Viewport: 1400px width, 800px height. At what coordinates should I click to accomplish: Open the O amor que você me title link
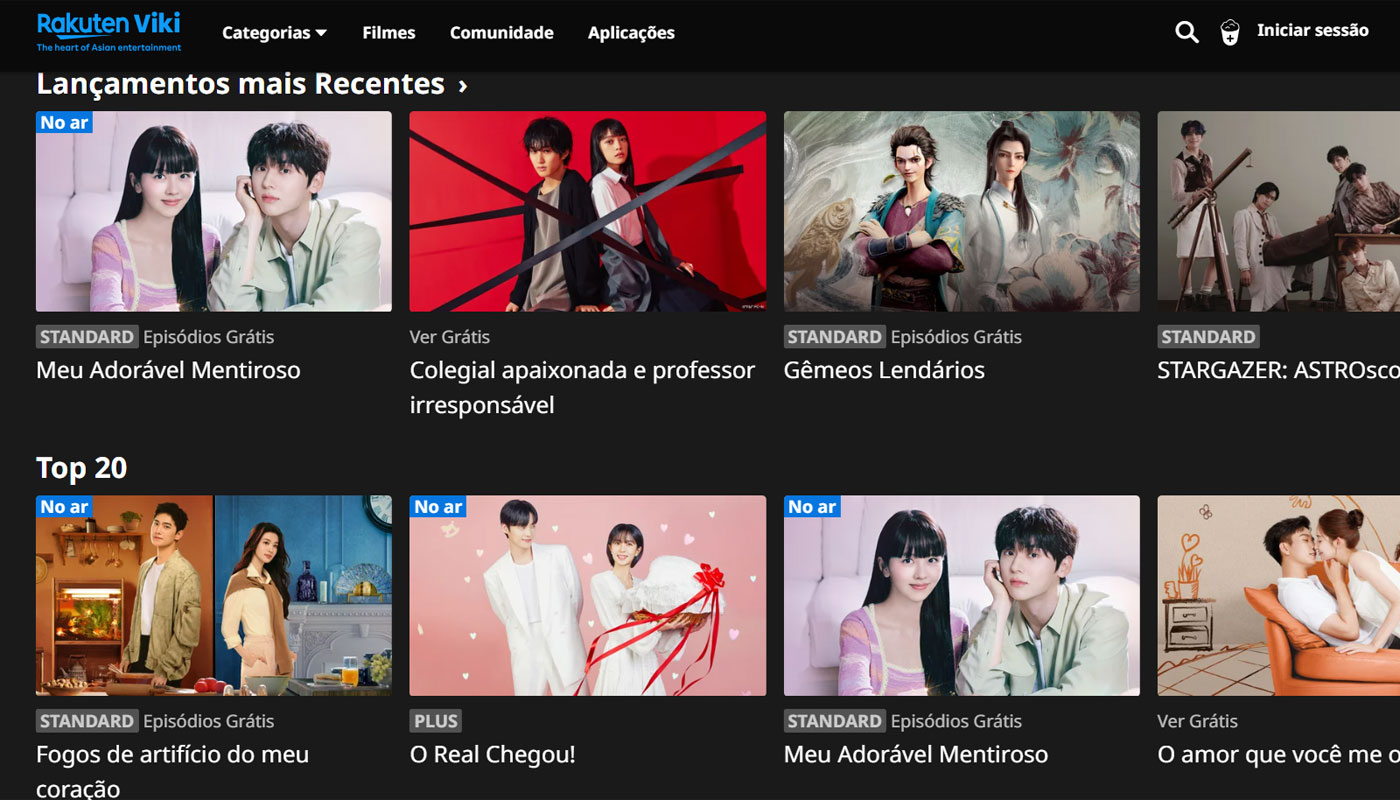pyautogui.click(x=1277, y=754)
